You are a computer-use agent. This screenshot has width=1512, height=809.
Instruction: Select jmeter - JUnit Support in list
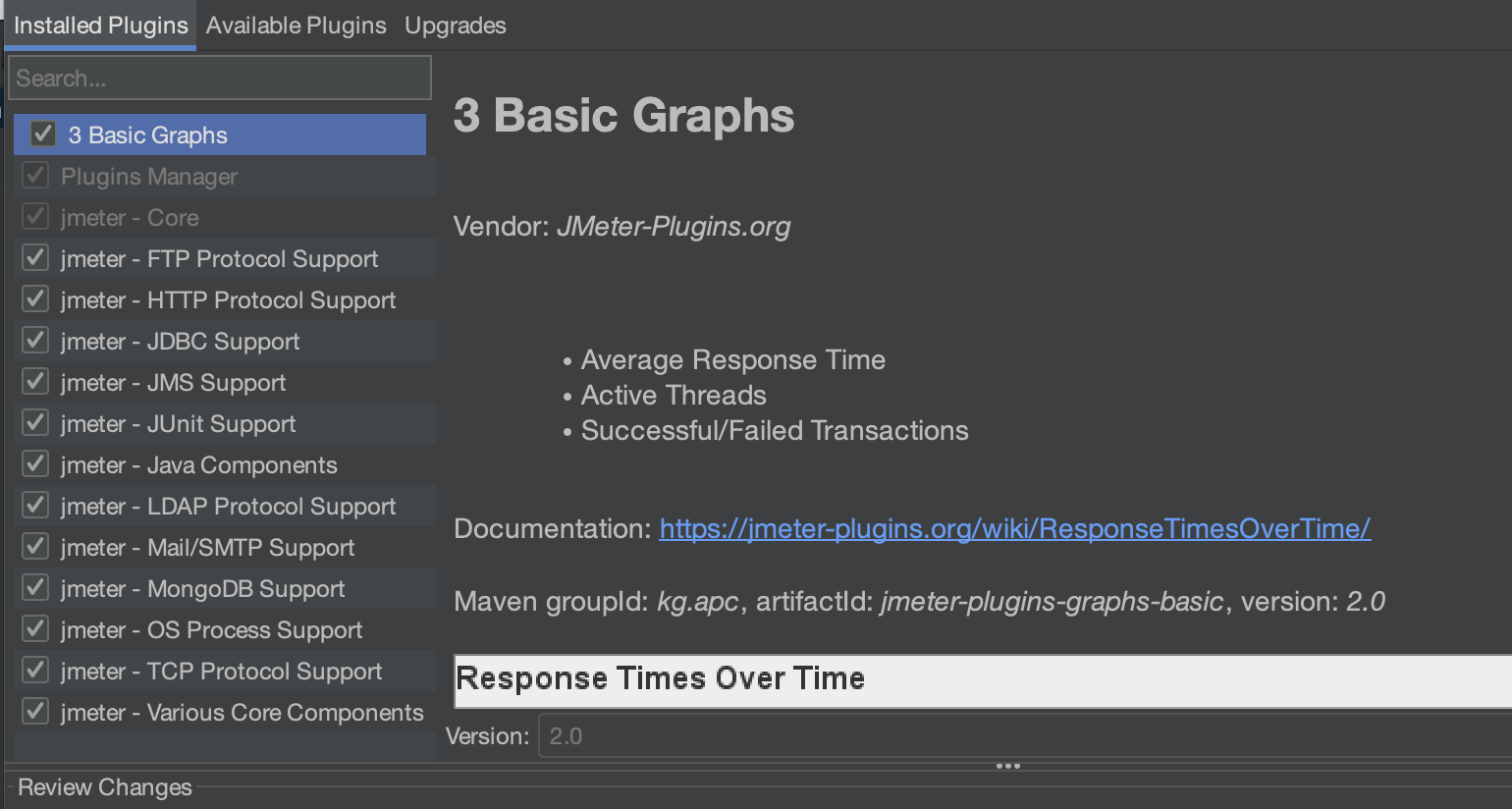178,424
